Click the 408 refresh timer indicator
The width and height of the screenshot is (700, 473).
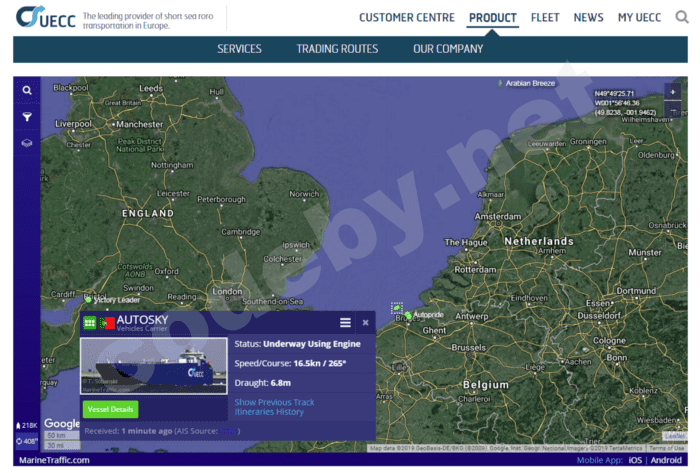click(x=27, y=441)
